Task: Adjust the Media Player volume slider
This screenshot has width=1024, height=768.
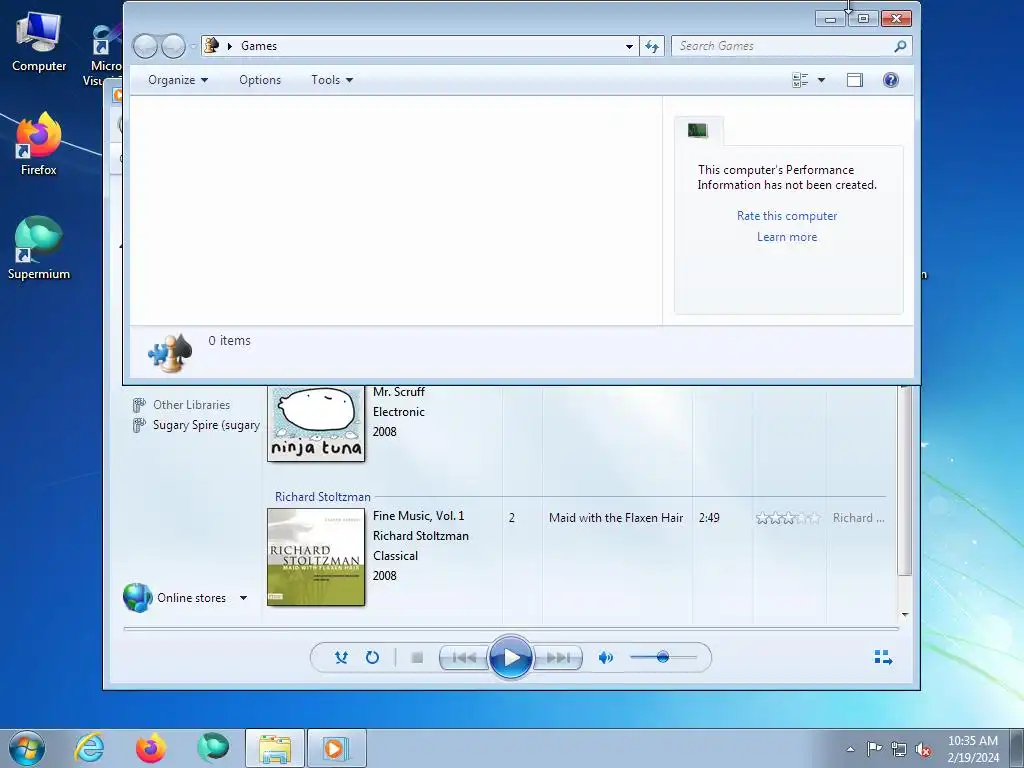Action: coord(663,658)
